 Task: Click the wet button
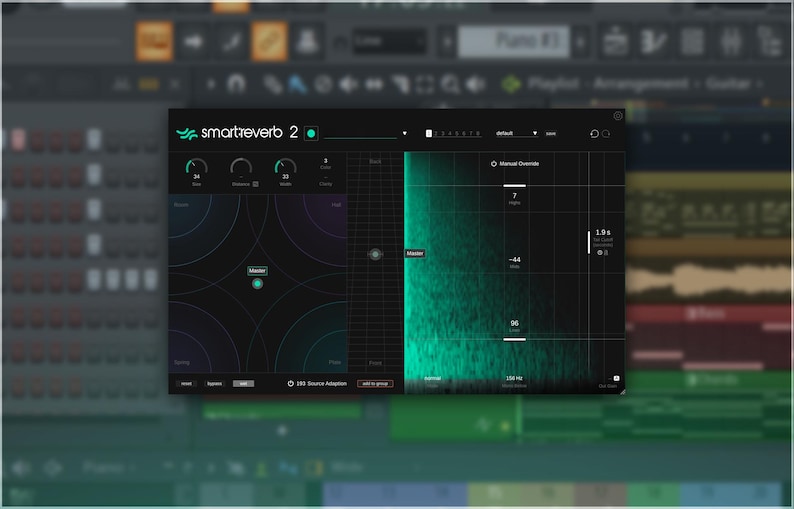point(244,384)
